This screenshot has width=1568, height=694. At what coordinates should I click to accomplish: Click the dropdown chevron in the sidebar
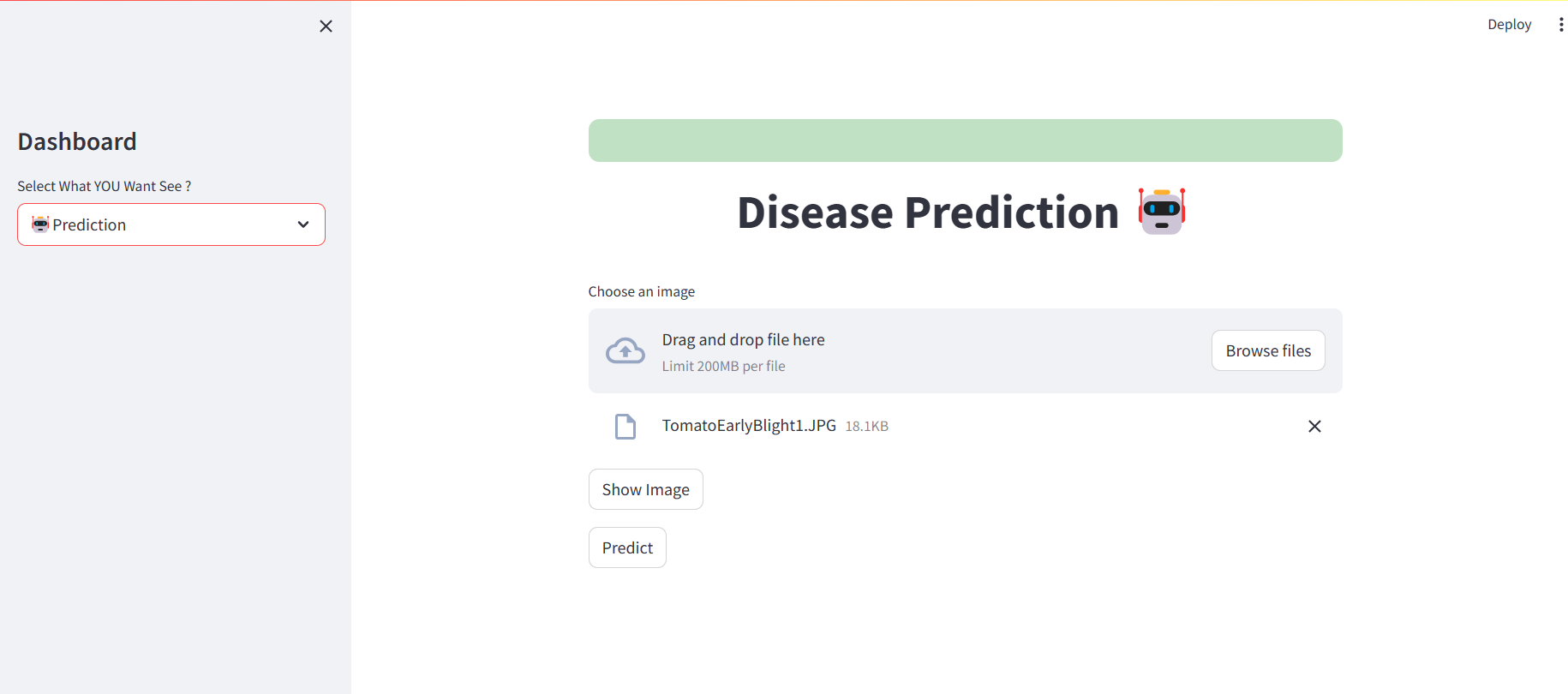pos(302,224)
